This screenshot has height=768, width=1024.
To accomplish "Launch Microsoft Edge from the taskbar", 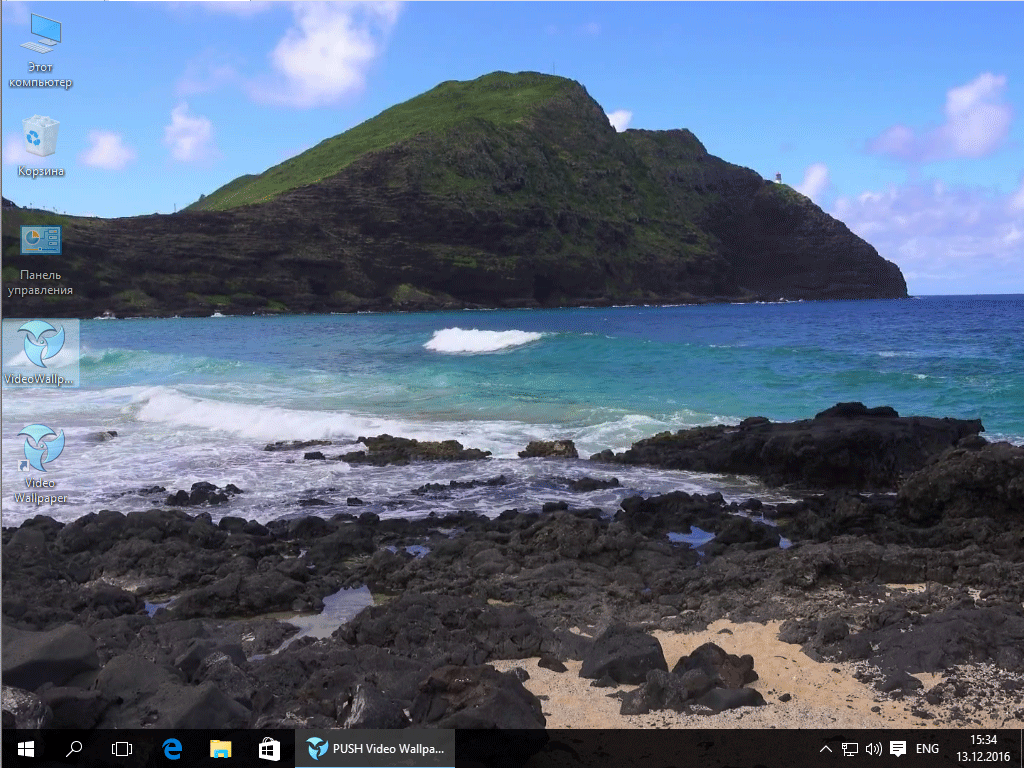I will point(172,748).
